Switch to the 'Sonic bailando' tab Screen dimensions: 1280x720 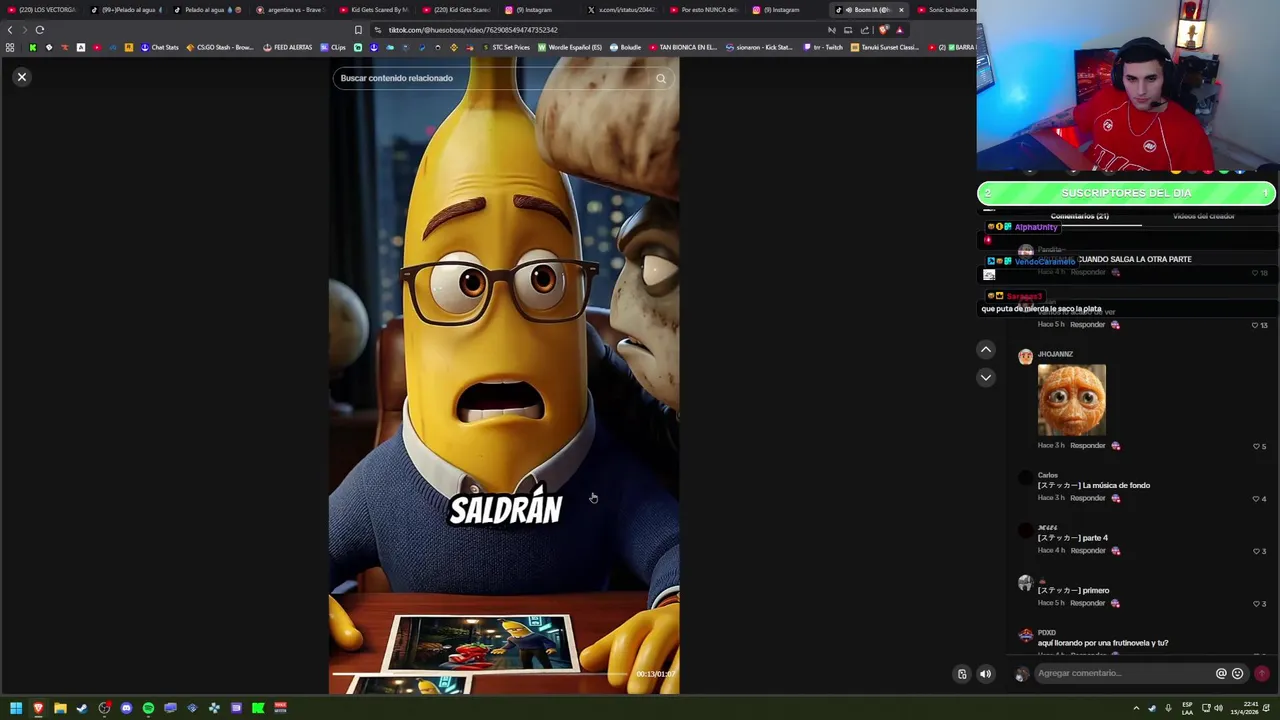946,10
